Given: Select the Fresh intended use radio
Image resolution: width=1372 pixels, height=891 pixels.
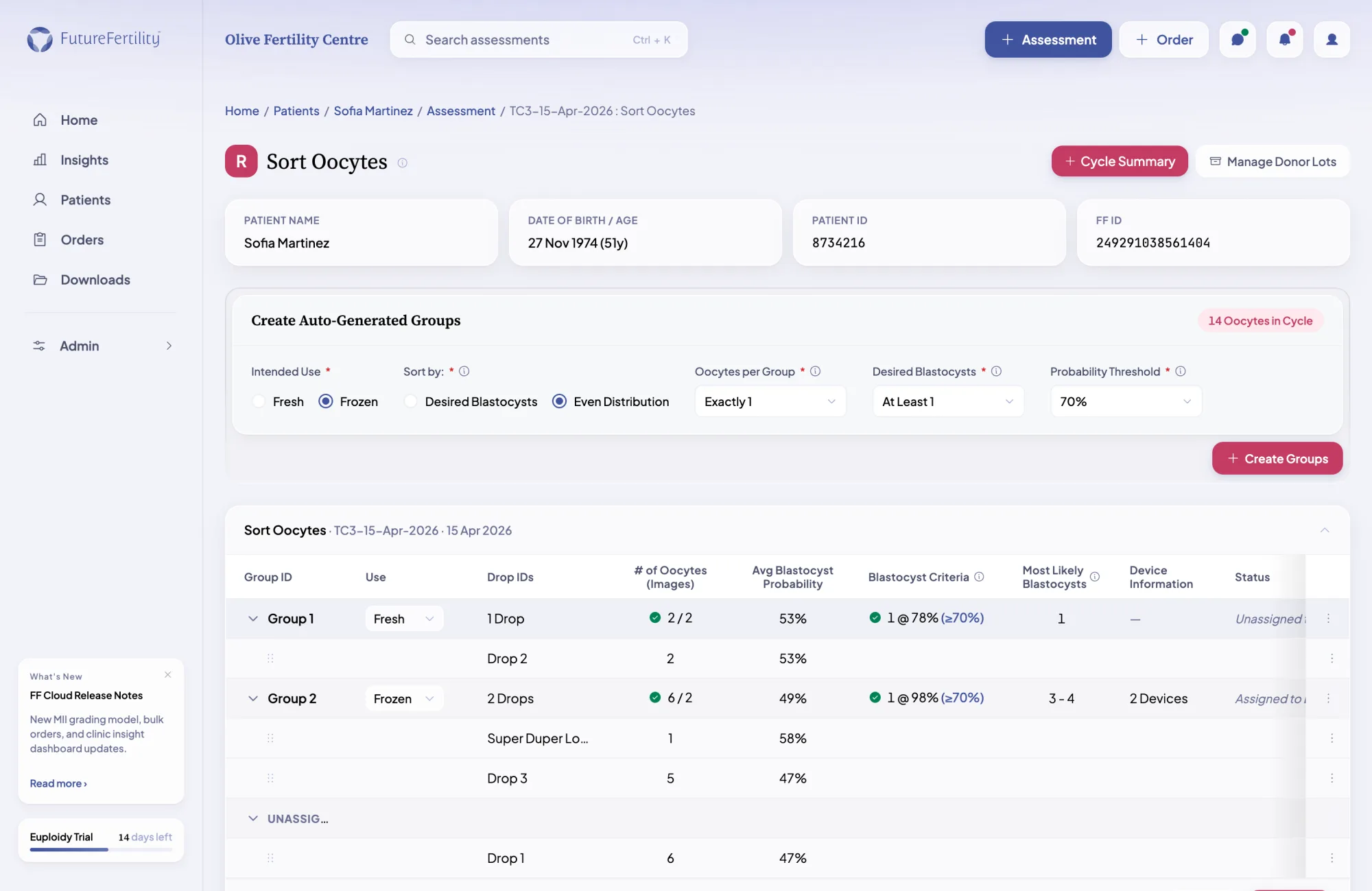Looking at the screenshot, I should pos(259,401).
